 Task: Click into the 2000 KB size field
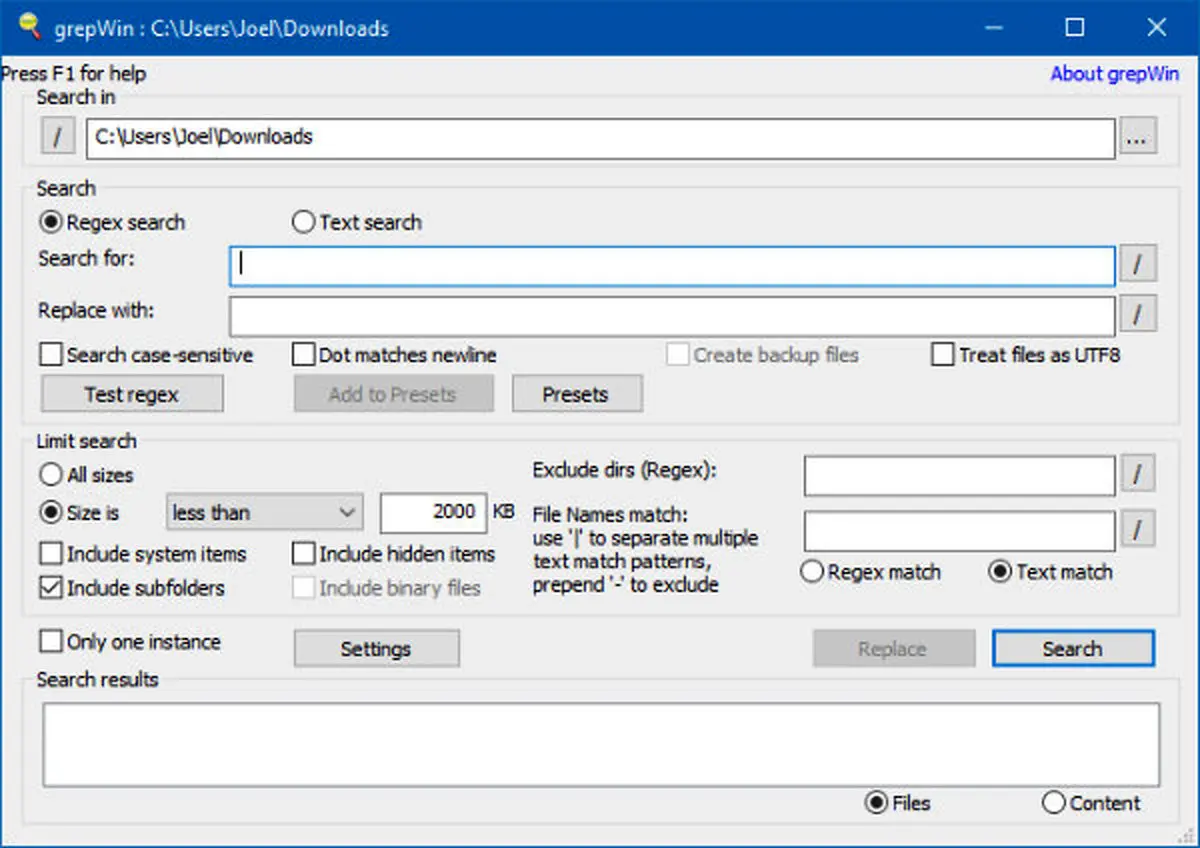433,513
